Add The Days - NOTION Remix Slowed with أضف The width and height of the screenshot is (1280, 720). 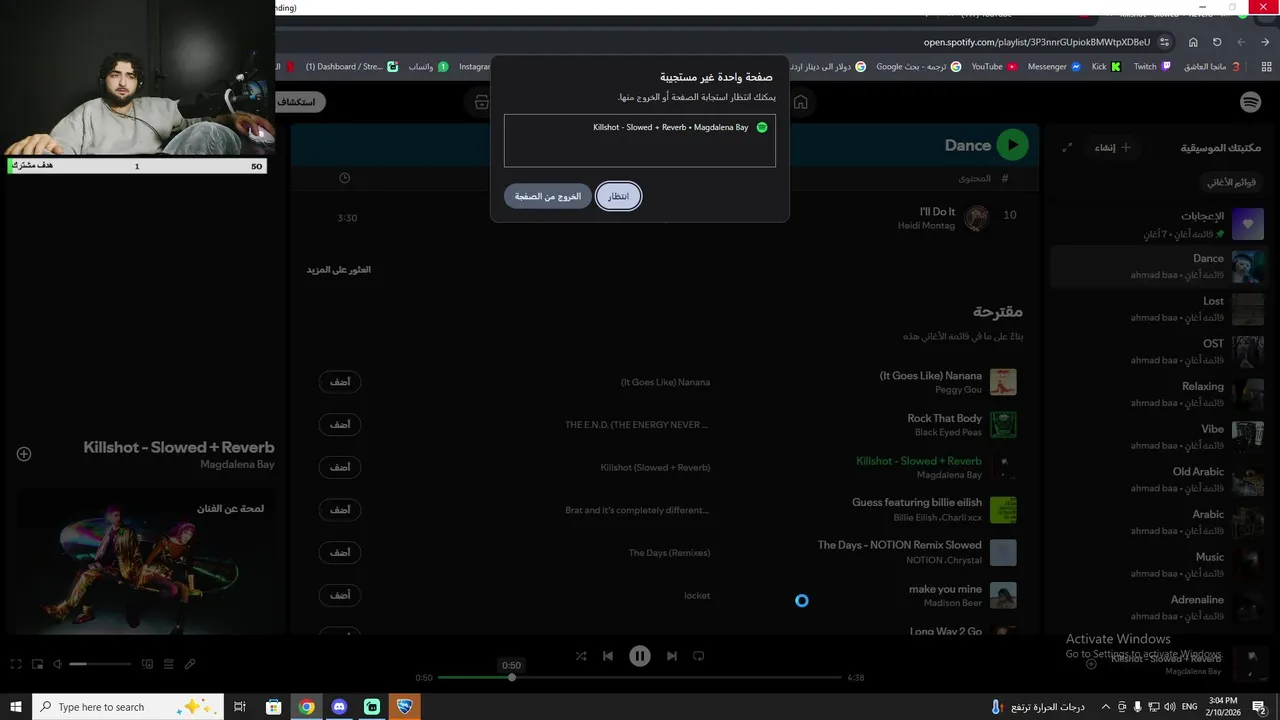click(340, 552)
